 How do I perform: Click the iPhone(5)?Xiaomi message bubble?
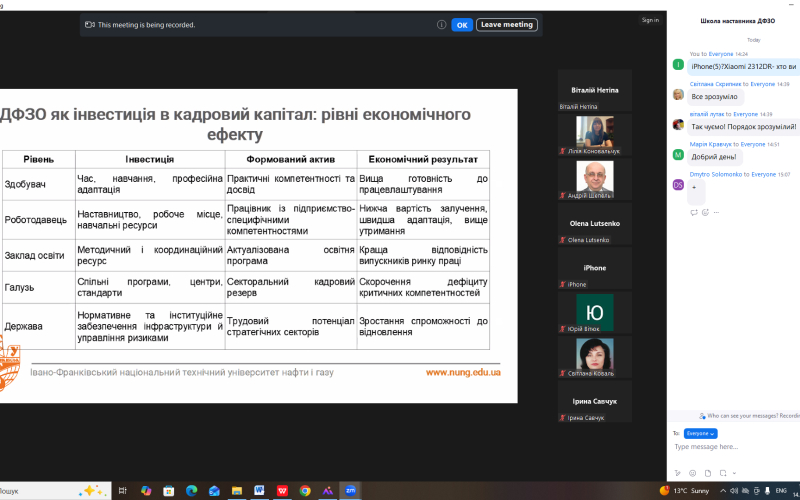tap(743, 66)
